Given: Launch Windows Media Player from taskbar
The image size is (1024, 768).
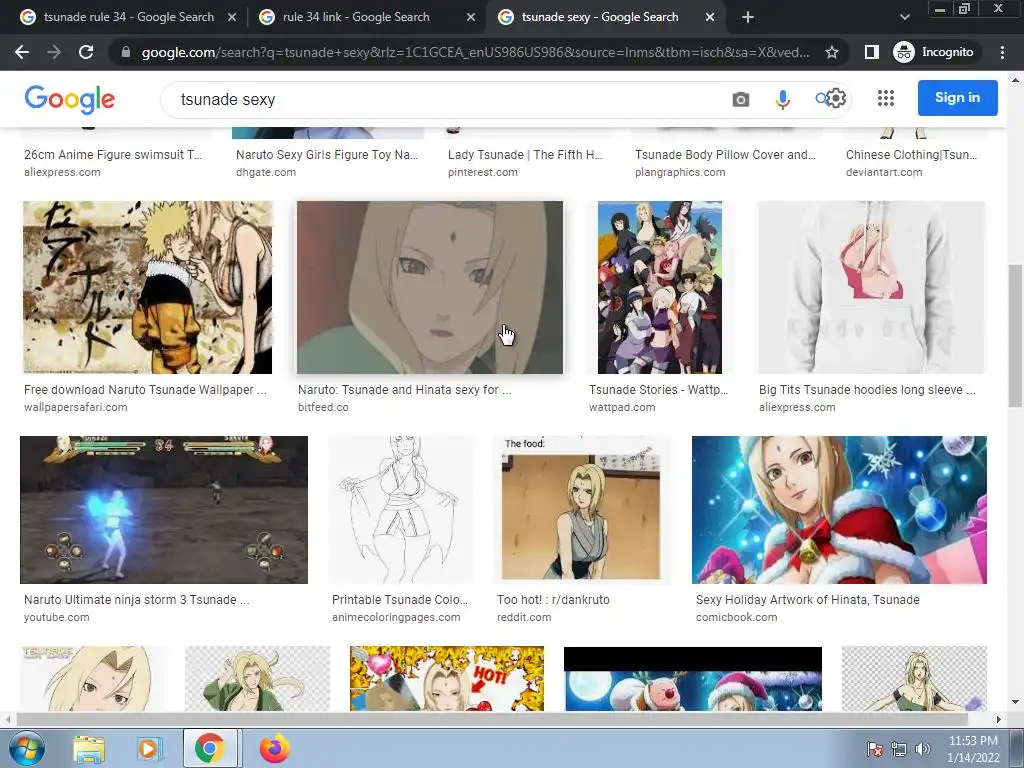Looking at the screenshot, I should [149, 748].
